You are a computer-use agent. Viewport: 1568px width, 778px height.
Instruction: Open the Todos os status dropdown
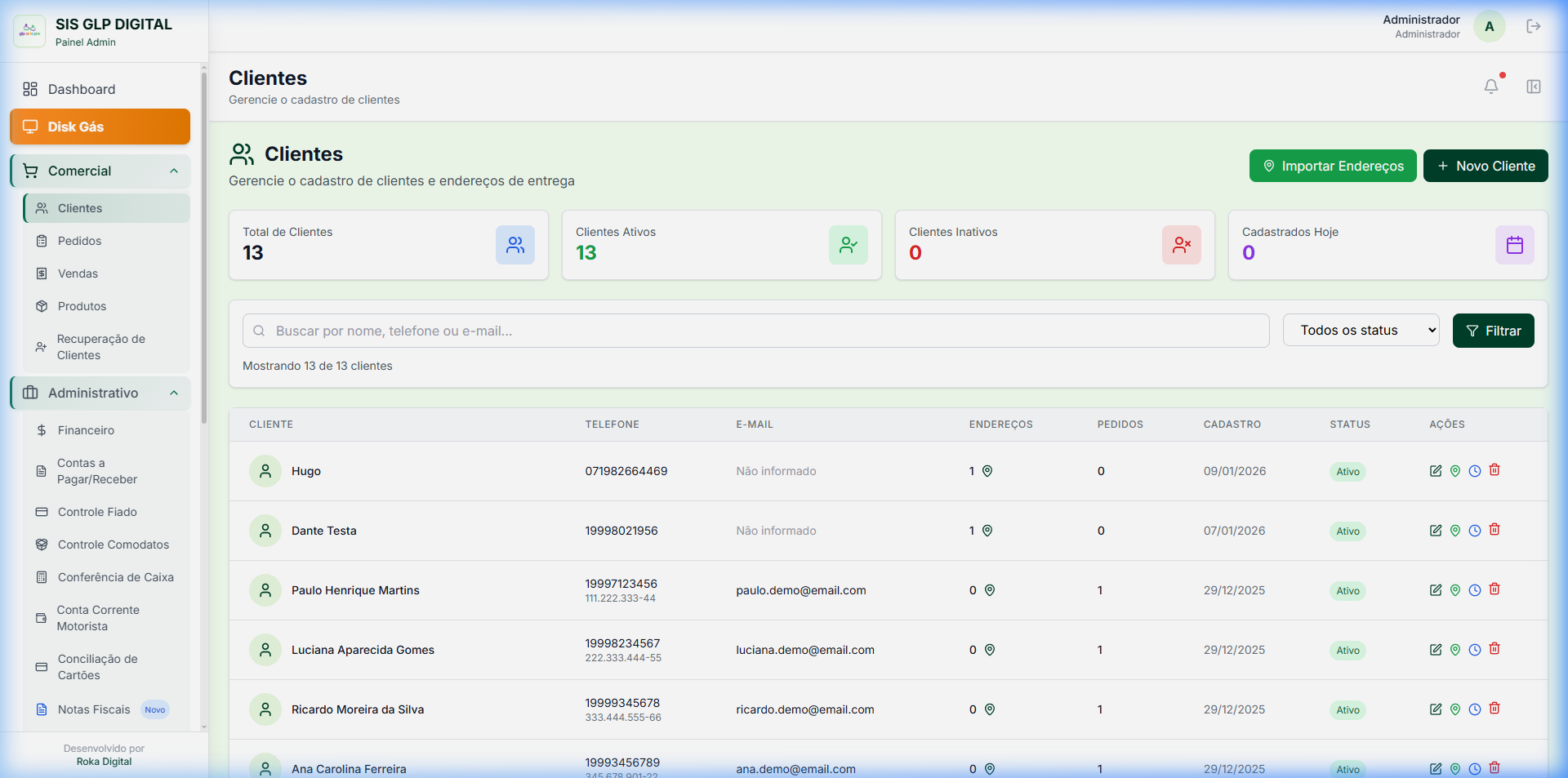pyautogui.click(x=1361, y=331)
